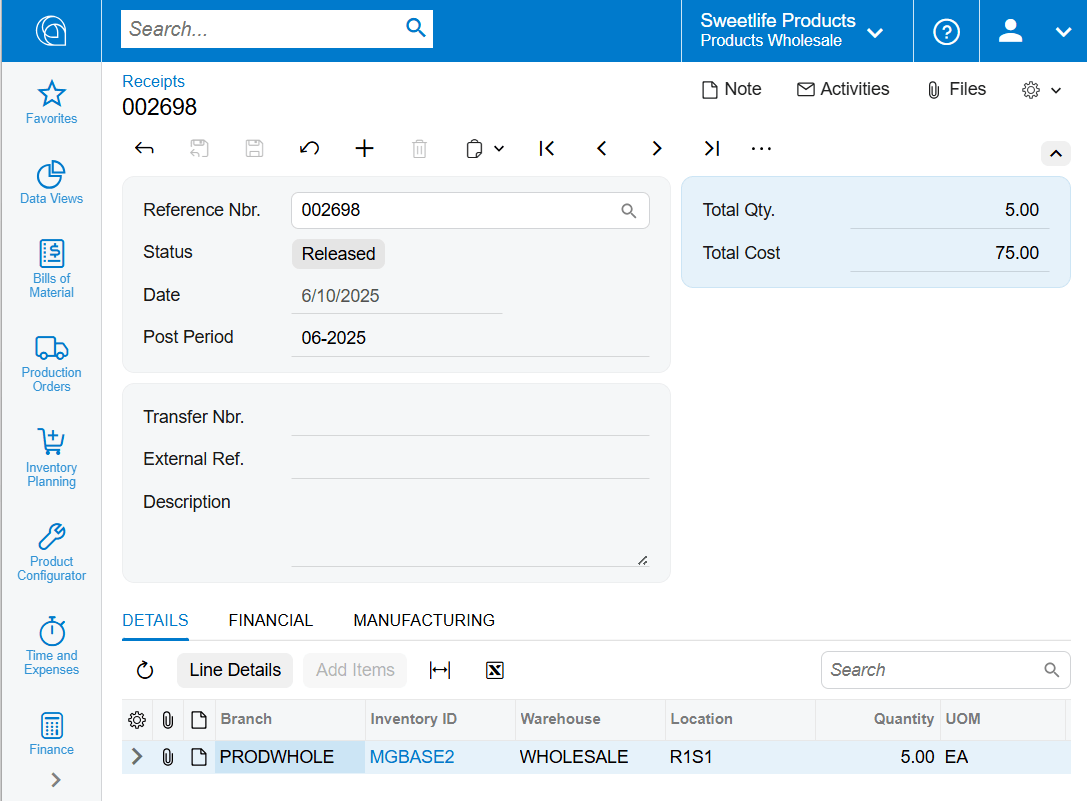Open Production Orders in the sidebar
Viewport: 1087px width, 801px height.
click(x=51, y=362)
